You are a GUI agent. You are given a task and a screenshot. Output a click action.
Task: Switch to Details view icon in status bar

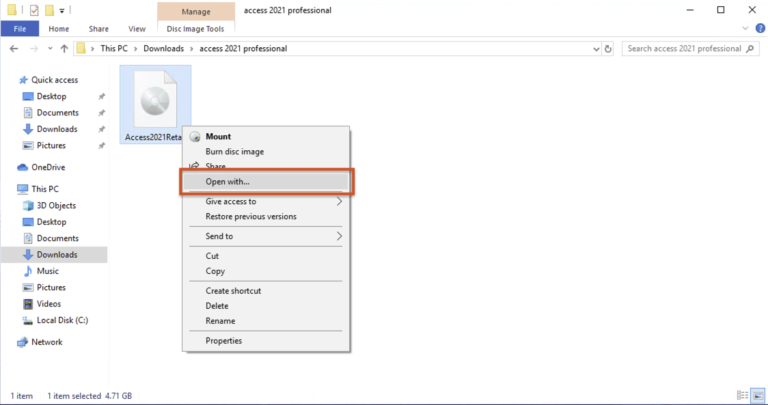tap(743, 395)
